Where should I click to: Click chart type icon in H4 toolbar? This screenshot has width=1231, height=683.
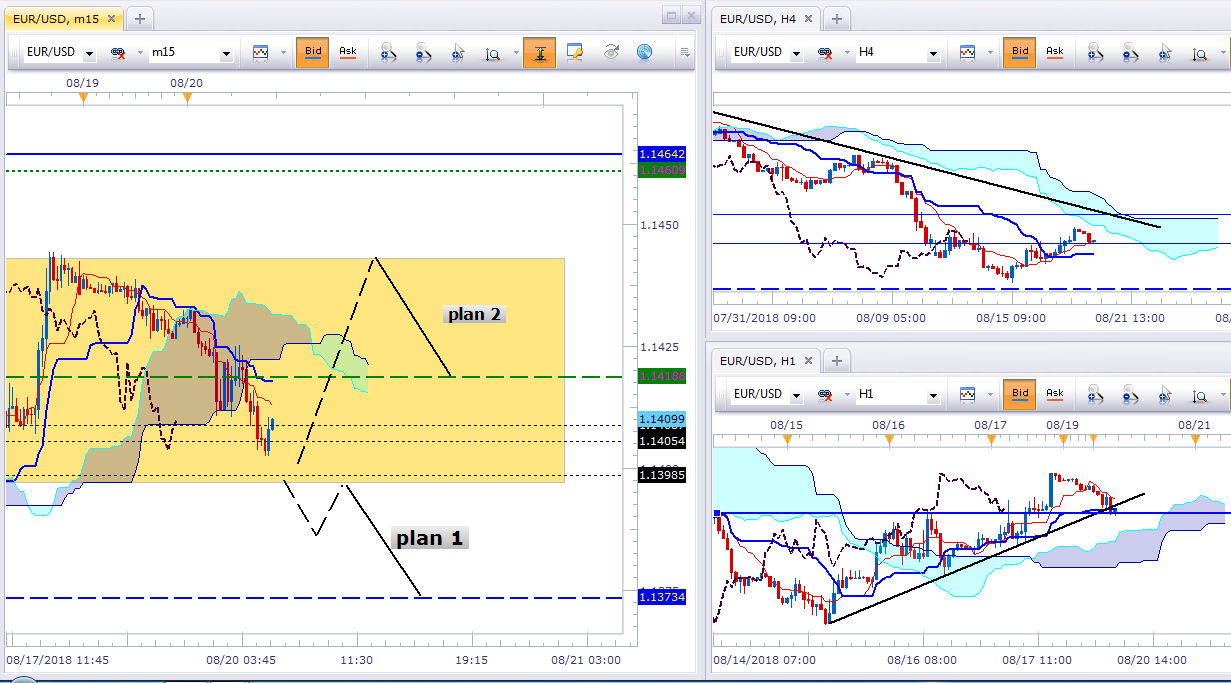968,52
